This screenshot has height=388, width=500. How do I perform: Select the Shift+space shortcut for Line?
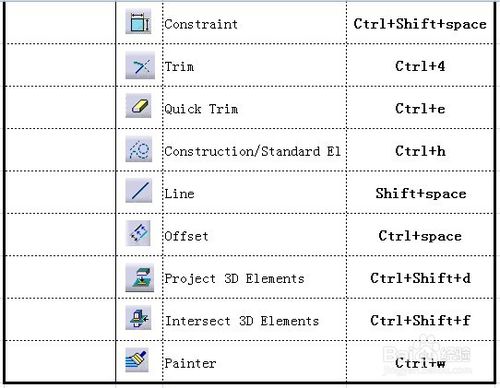[x=421, y=194]
